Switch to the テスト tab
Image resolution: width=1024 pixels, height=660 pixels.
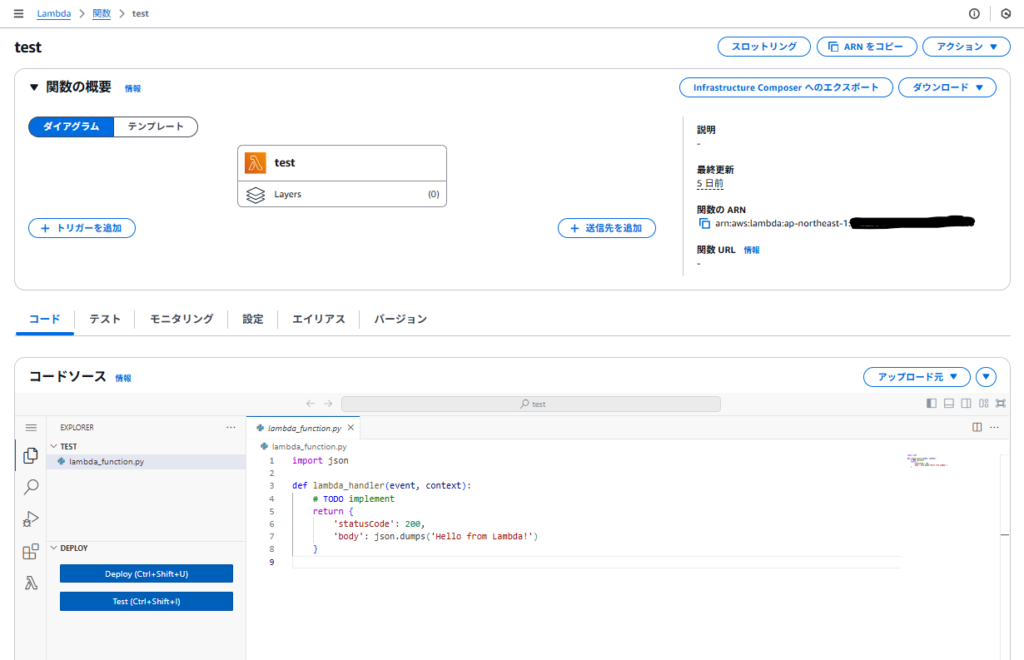[105, 319]
